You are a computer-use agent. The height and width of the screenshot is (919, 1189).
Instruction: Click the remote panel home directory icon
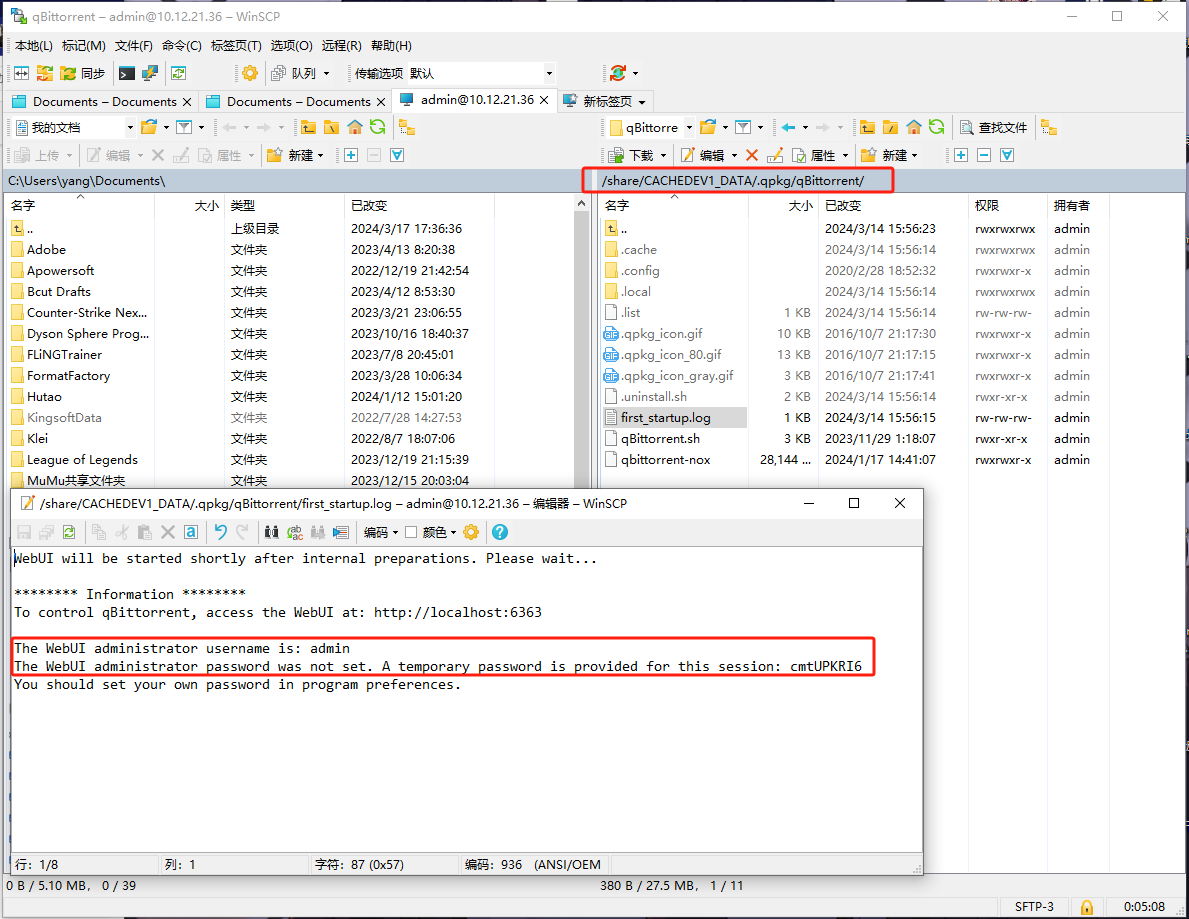tap(914, 127)
